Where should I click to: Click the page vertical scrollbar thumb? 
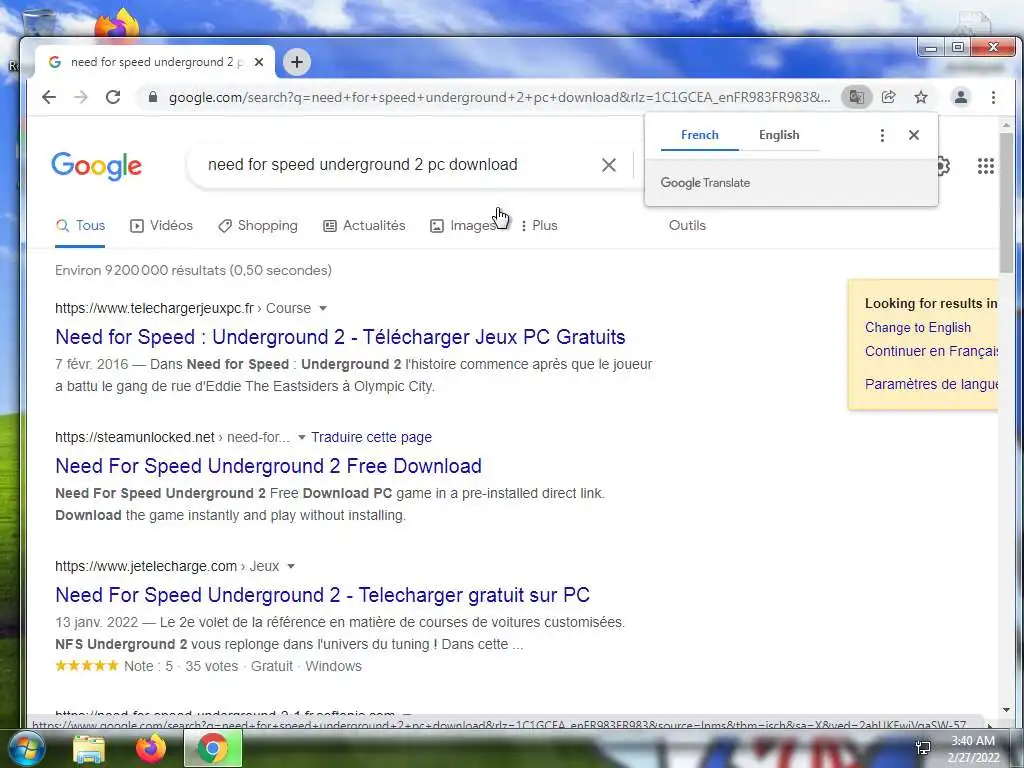[1006, 203]
